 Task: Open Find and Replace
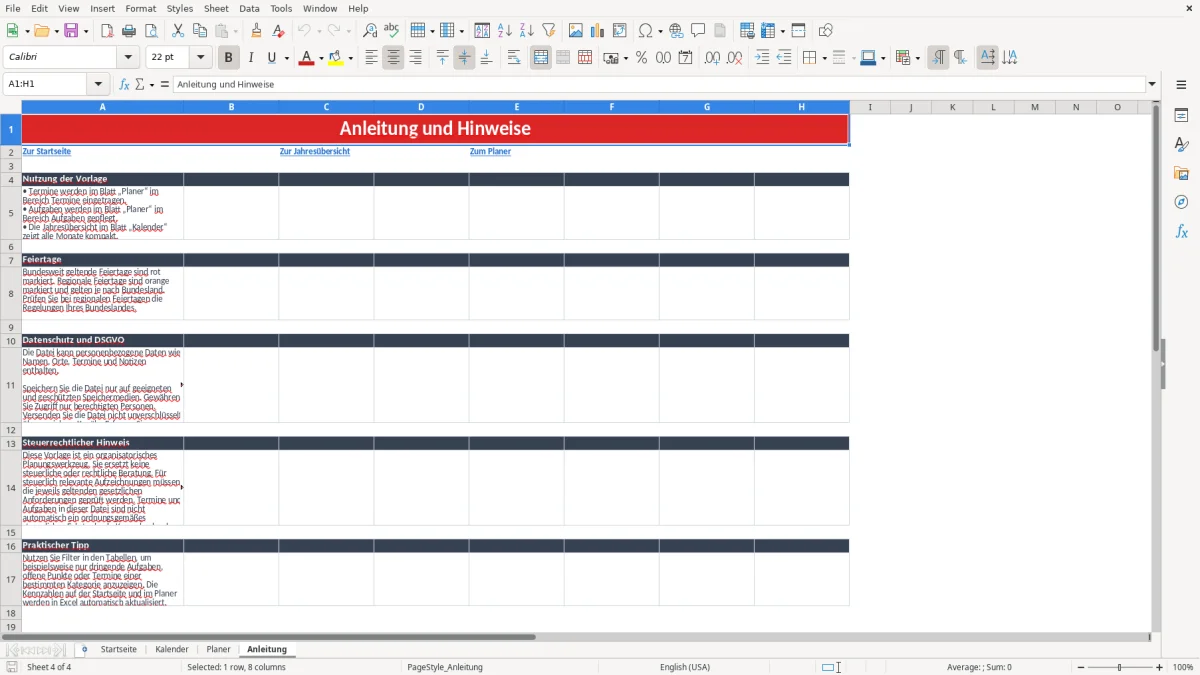point(370,31)
